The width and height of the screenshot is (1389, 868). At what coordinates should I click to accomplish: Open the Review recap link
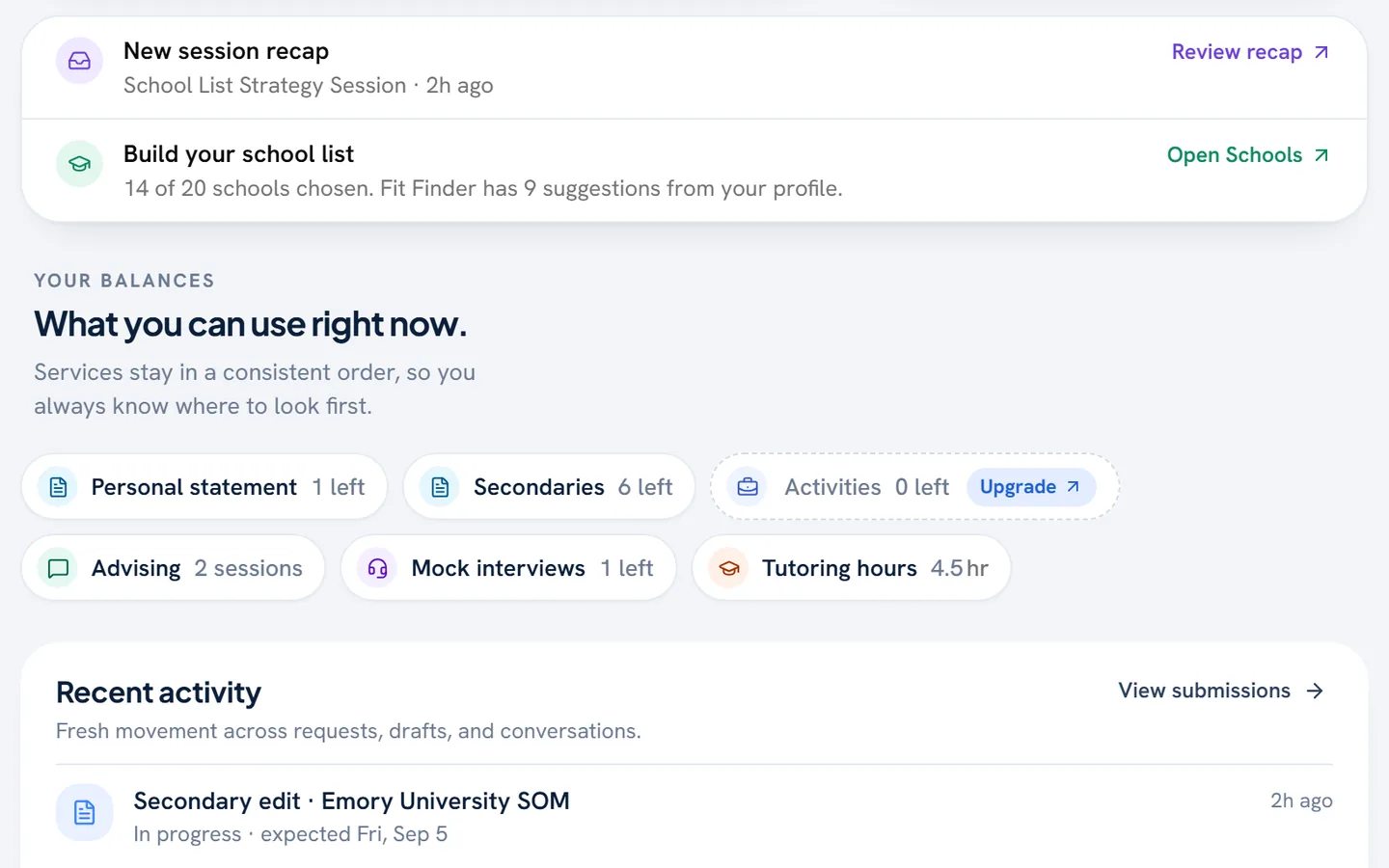click(1250, 52)
